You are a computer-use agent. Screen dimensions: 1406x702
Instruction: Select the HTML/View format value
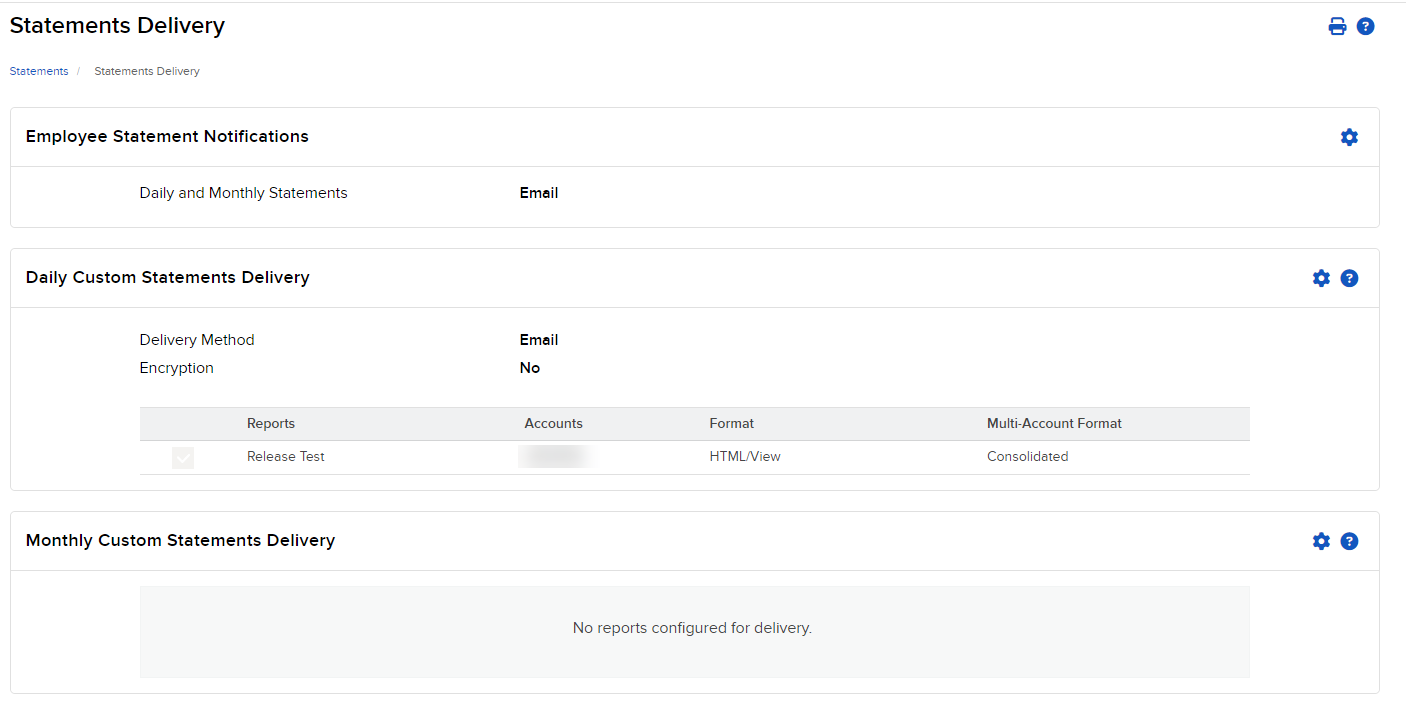745,456
